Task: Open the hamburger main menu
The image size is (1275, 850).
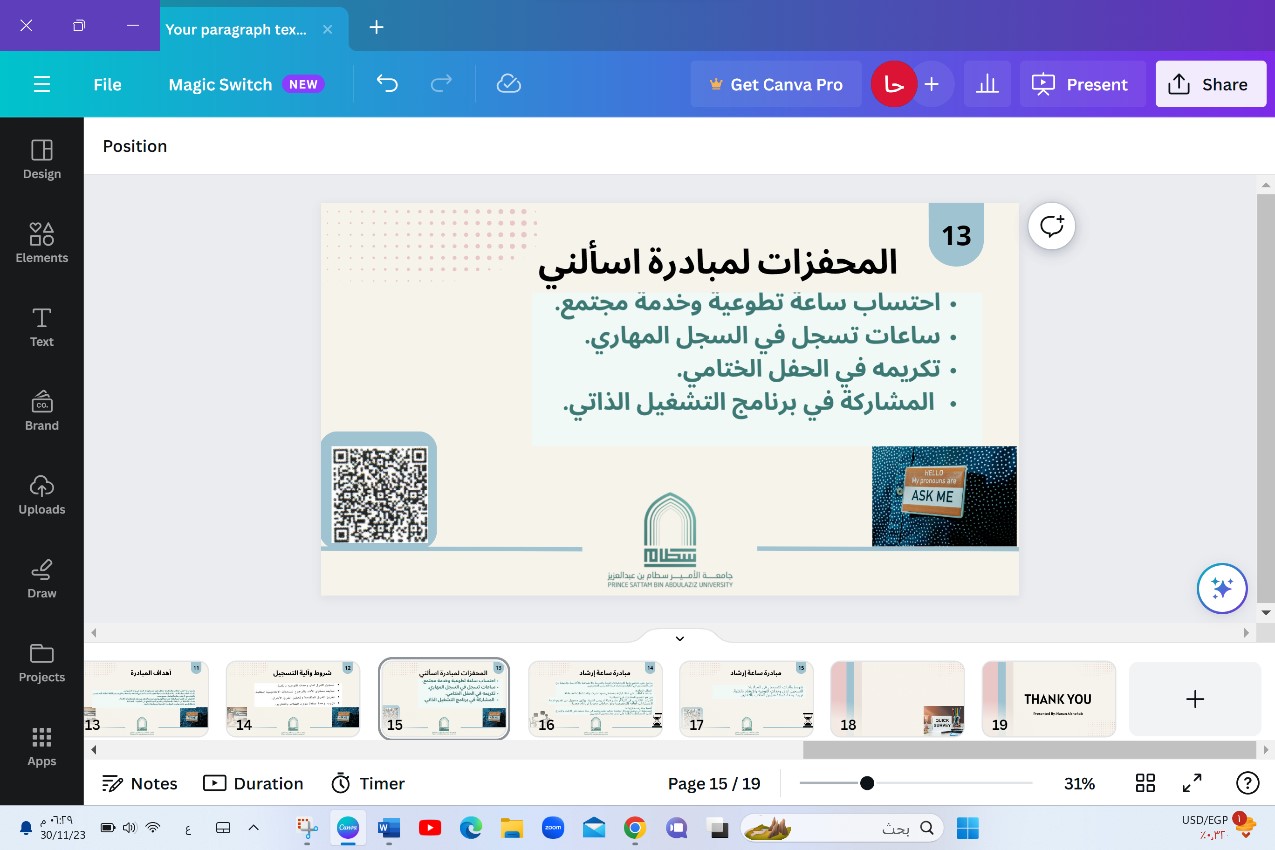Action: (x=42, y=84)
